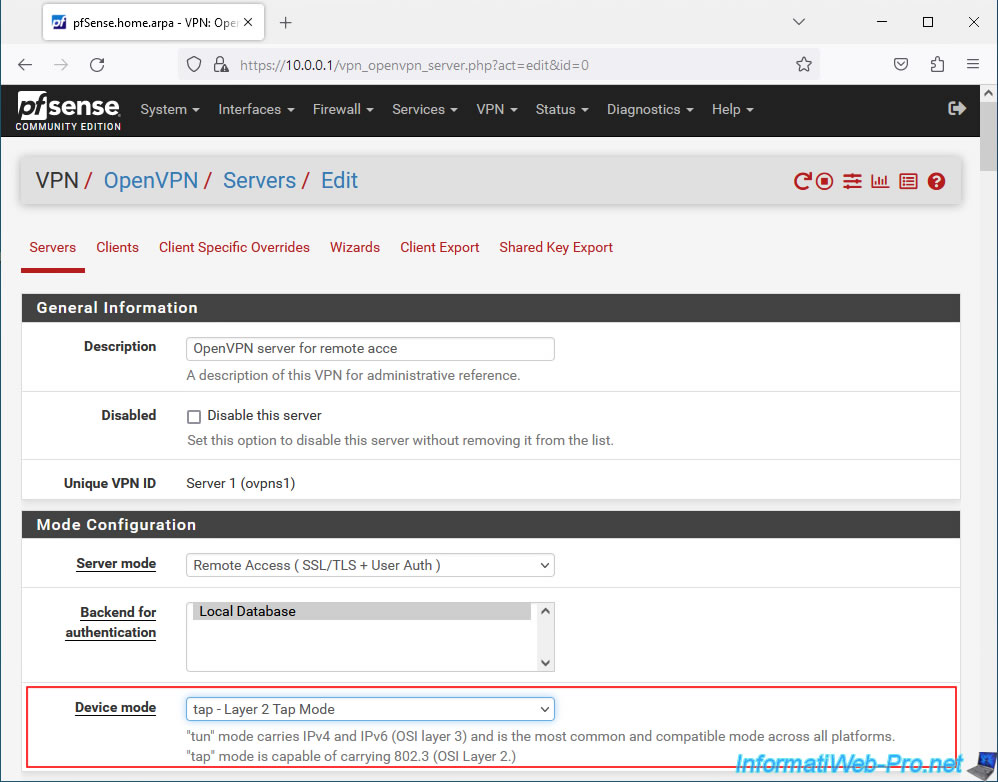Close the pfSense.home.arpa tab
Screen dimensions: 998x782
[248, 22]
